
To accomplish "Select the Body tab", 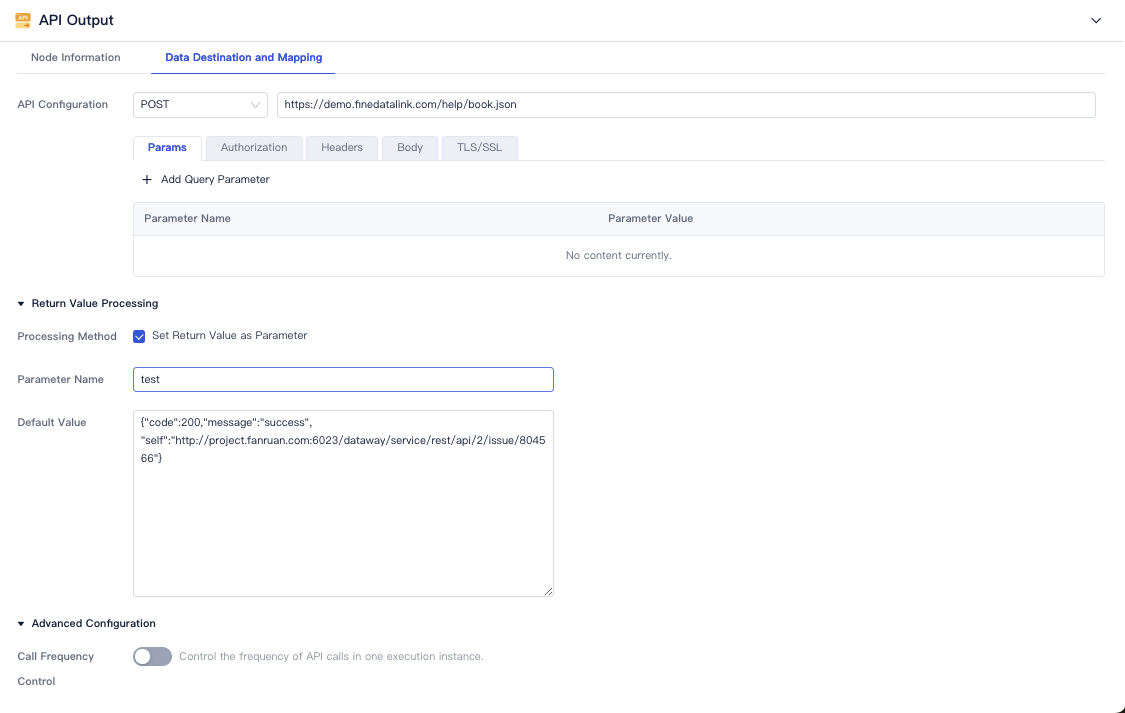I will pos(409,147).
